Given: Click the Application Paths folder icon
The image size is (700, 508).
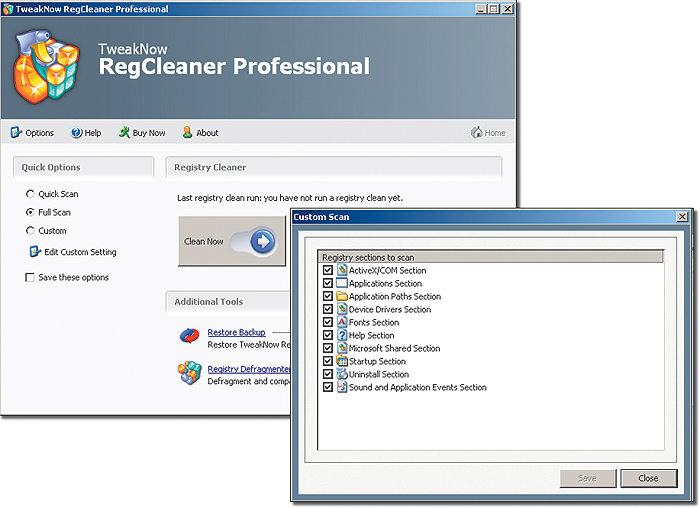Looking at the screenshot, I should coord(342,296).
